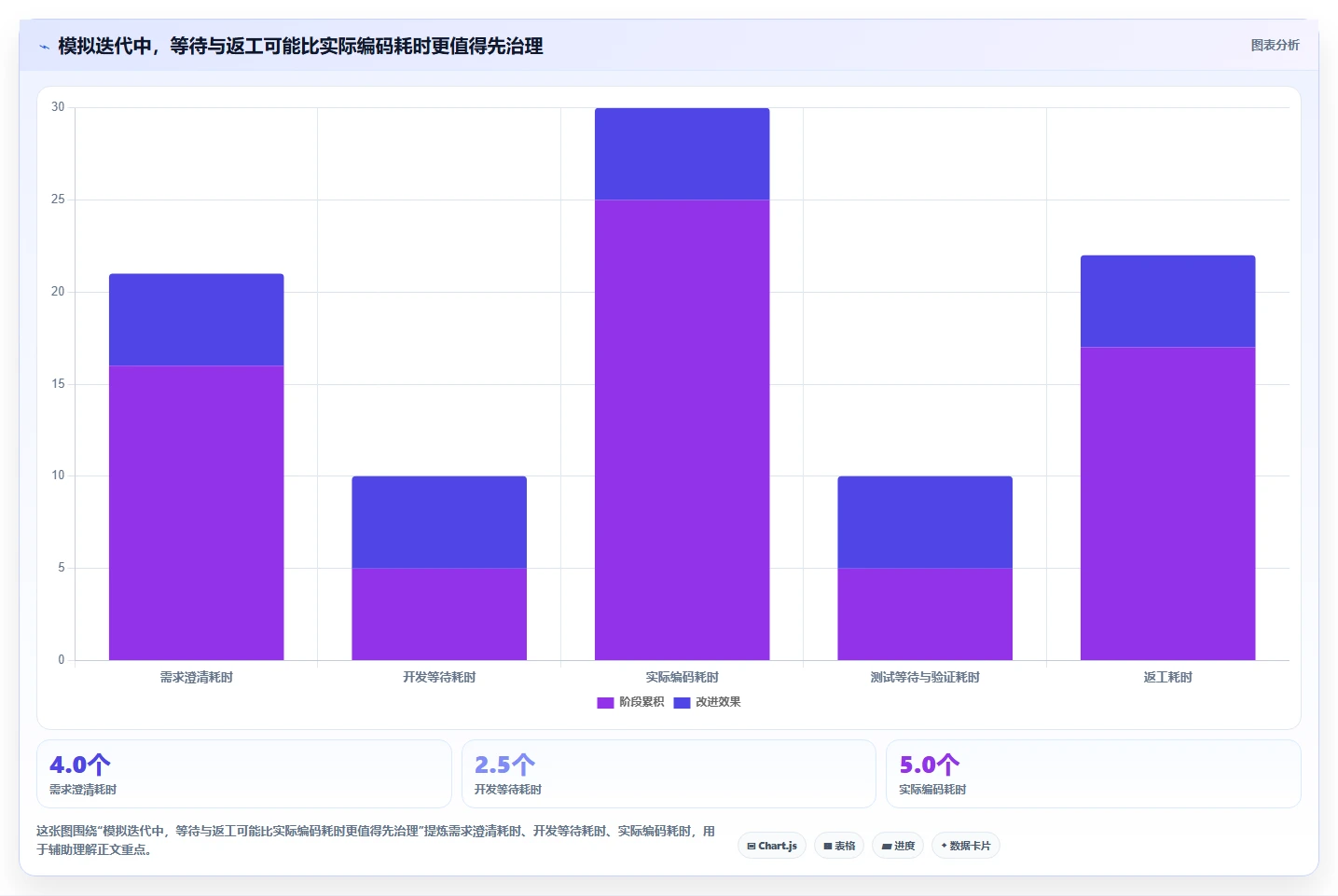Image resolution: width=1338 pixels, height=896 pixels.
Task: Select the purple segment of the 测试等待与验证耗时 bar
Action: point(925,614)
